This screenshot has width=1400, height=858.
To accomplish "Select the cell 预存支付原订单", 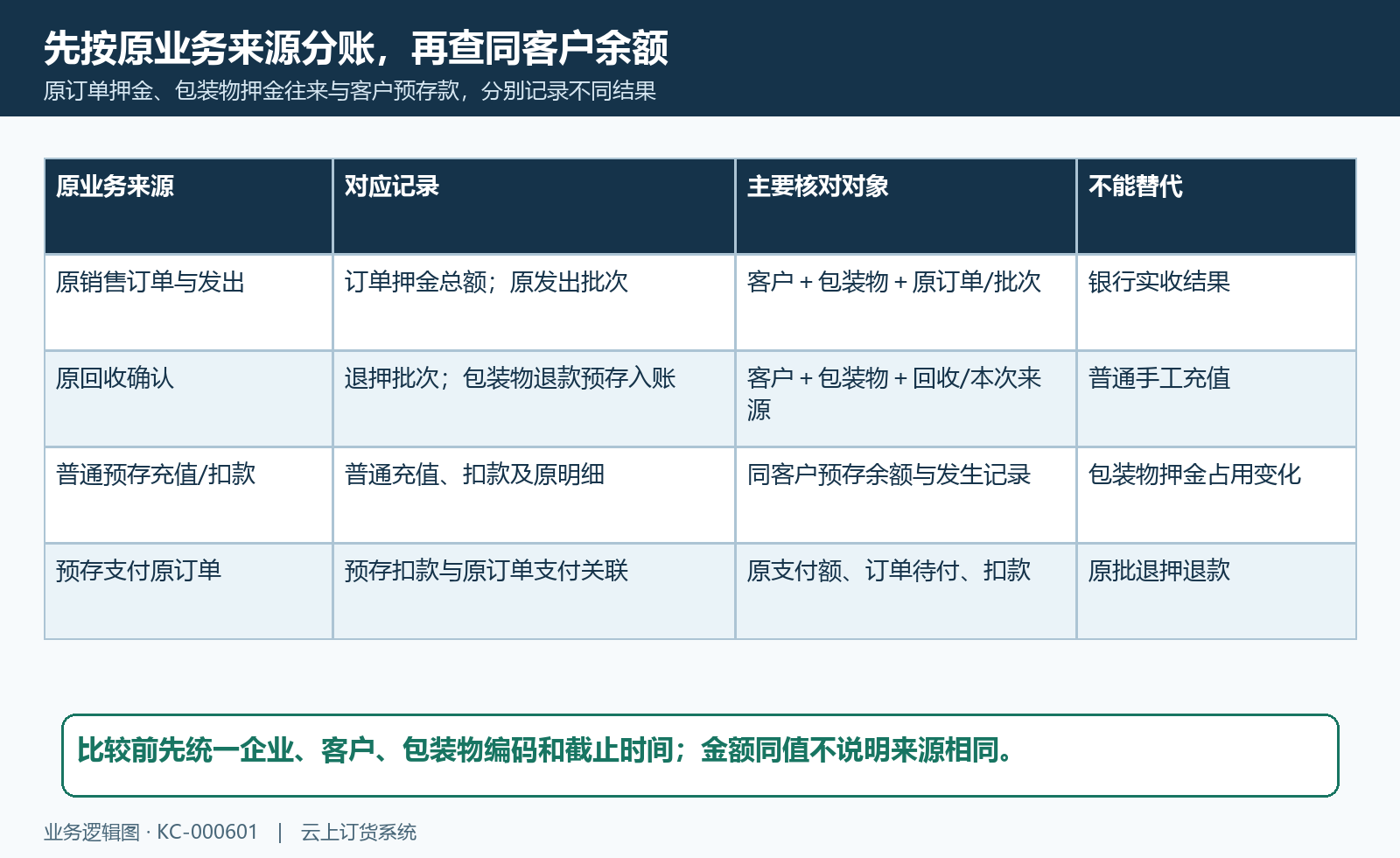I will click(x=188, y=591).
